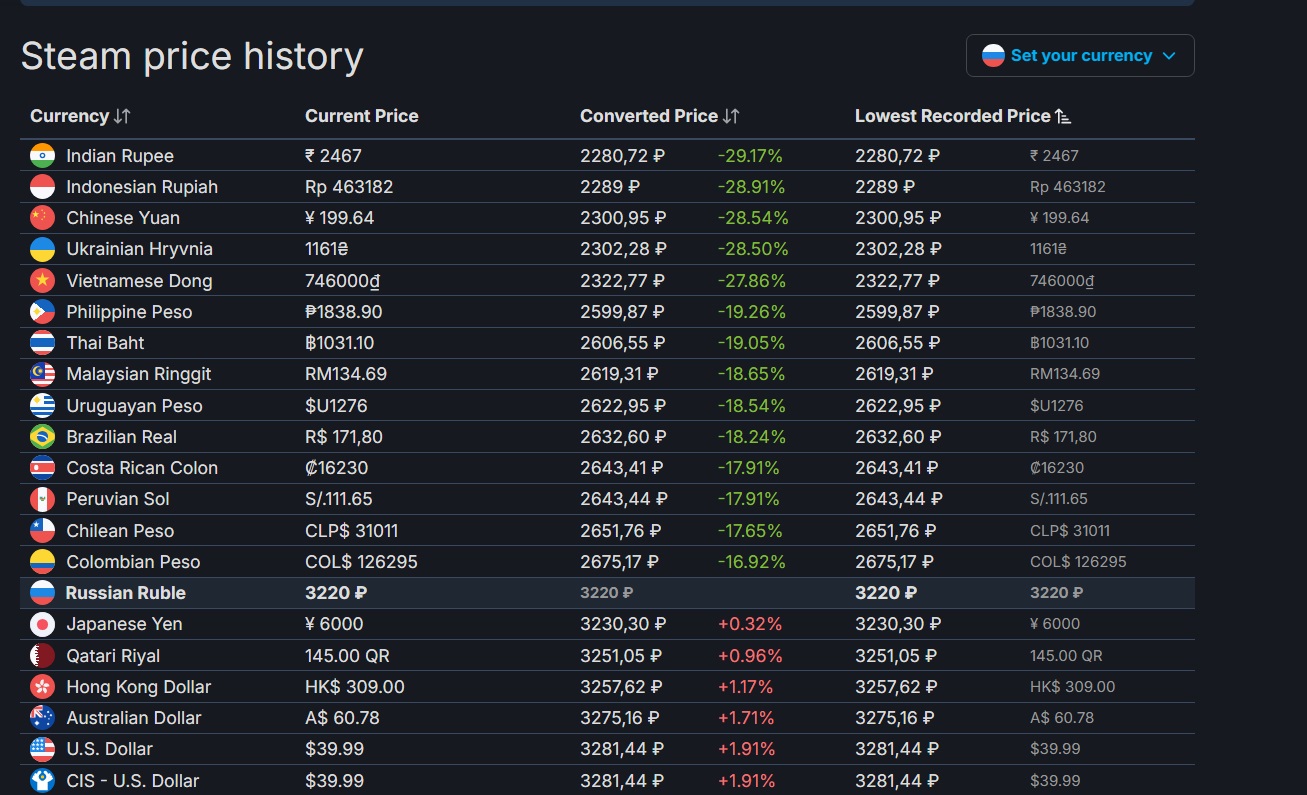The height and width of the screenshot is (795, 1307).
Task: Click the Ukrainian Hryvnia flag icon
Action: (x=42, y=249)
